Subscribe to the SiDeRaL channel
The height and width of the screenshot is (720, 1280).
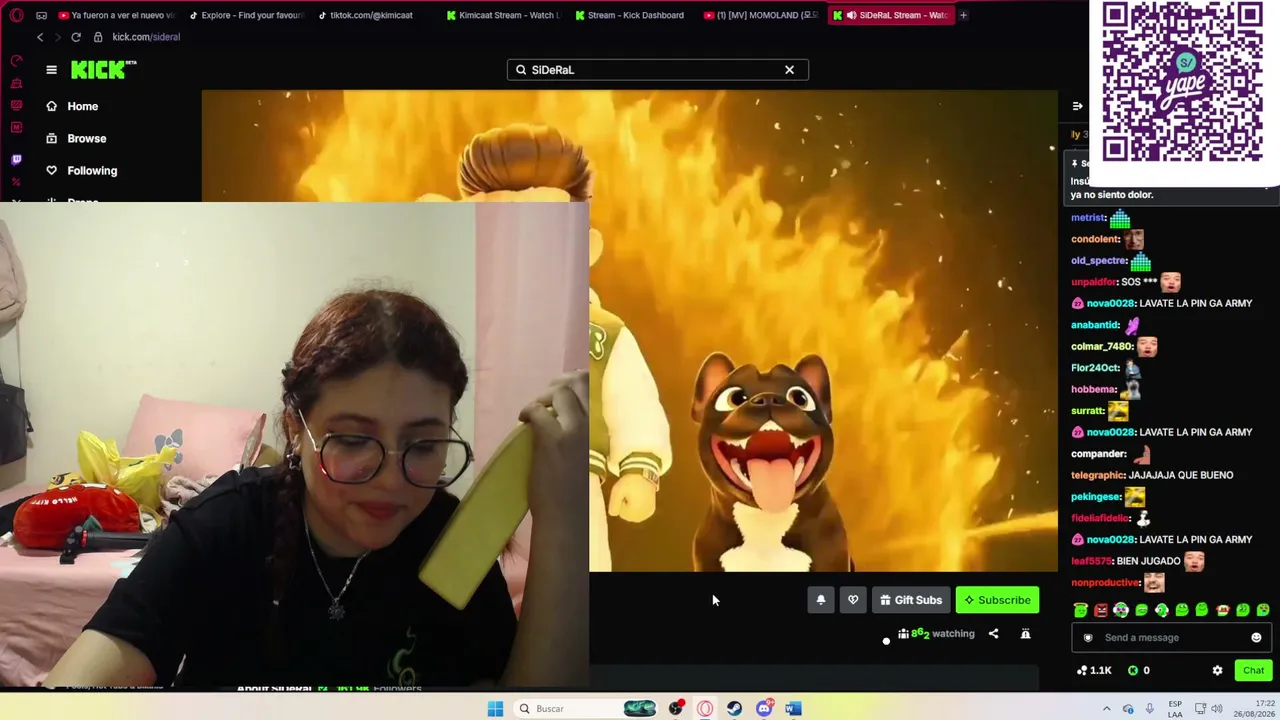pyautogui.click(x=997, y=600)
